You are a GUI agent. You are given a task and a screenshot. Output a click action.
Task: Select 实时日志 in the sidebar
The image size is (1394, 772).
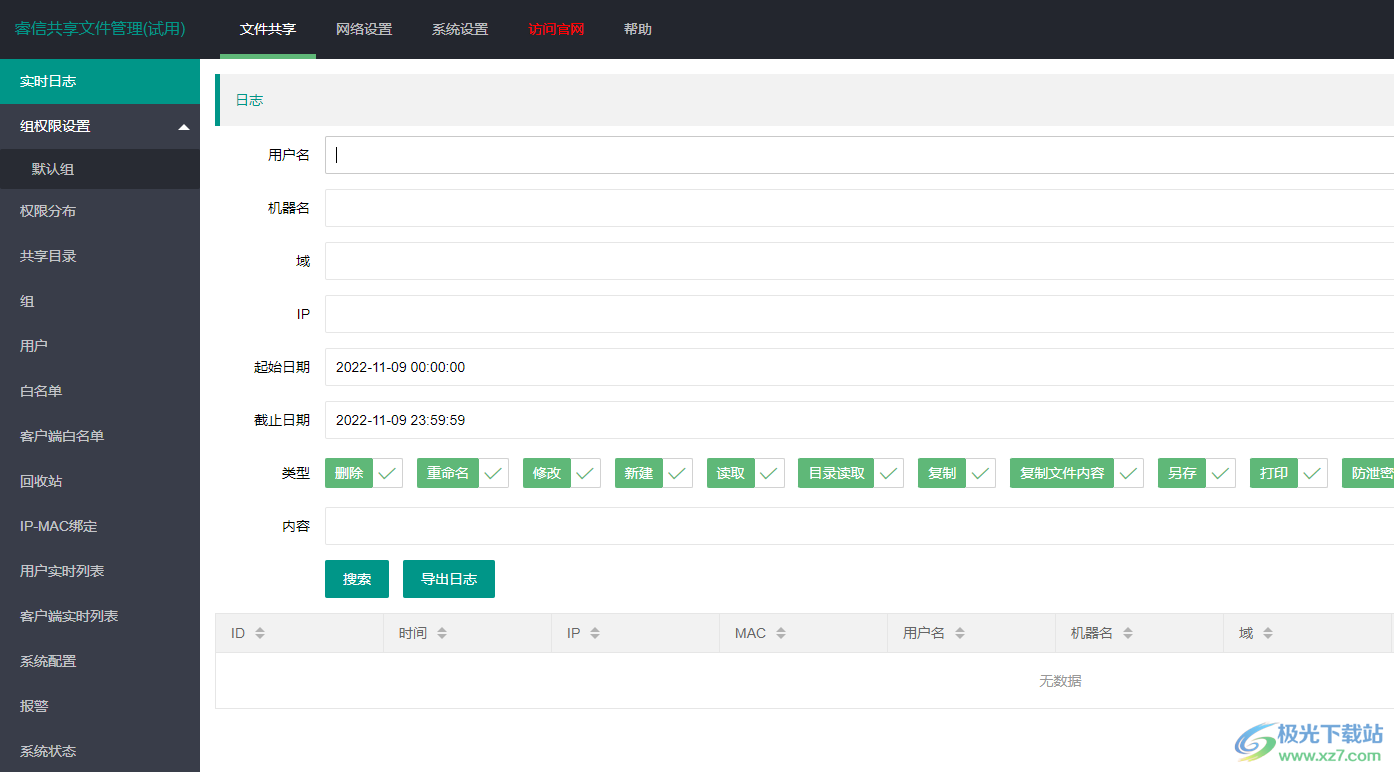point(100,81)
